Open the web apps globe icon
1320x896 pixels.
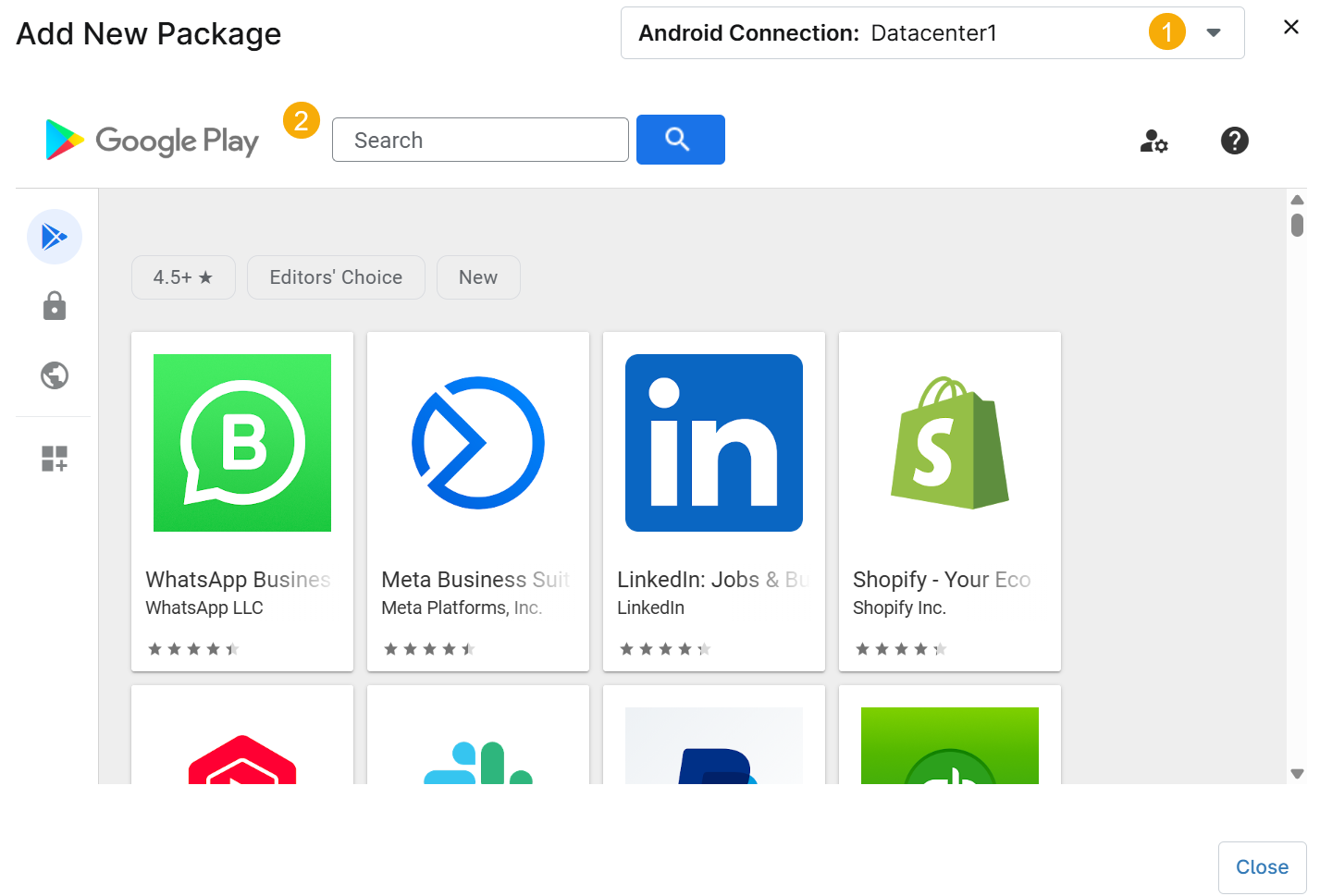pyautogui.click(x=55, y=375)
